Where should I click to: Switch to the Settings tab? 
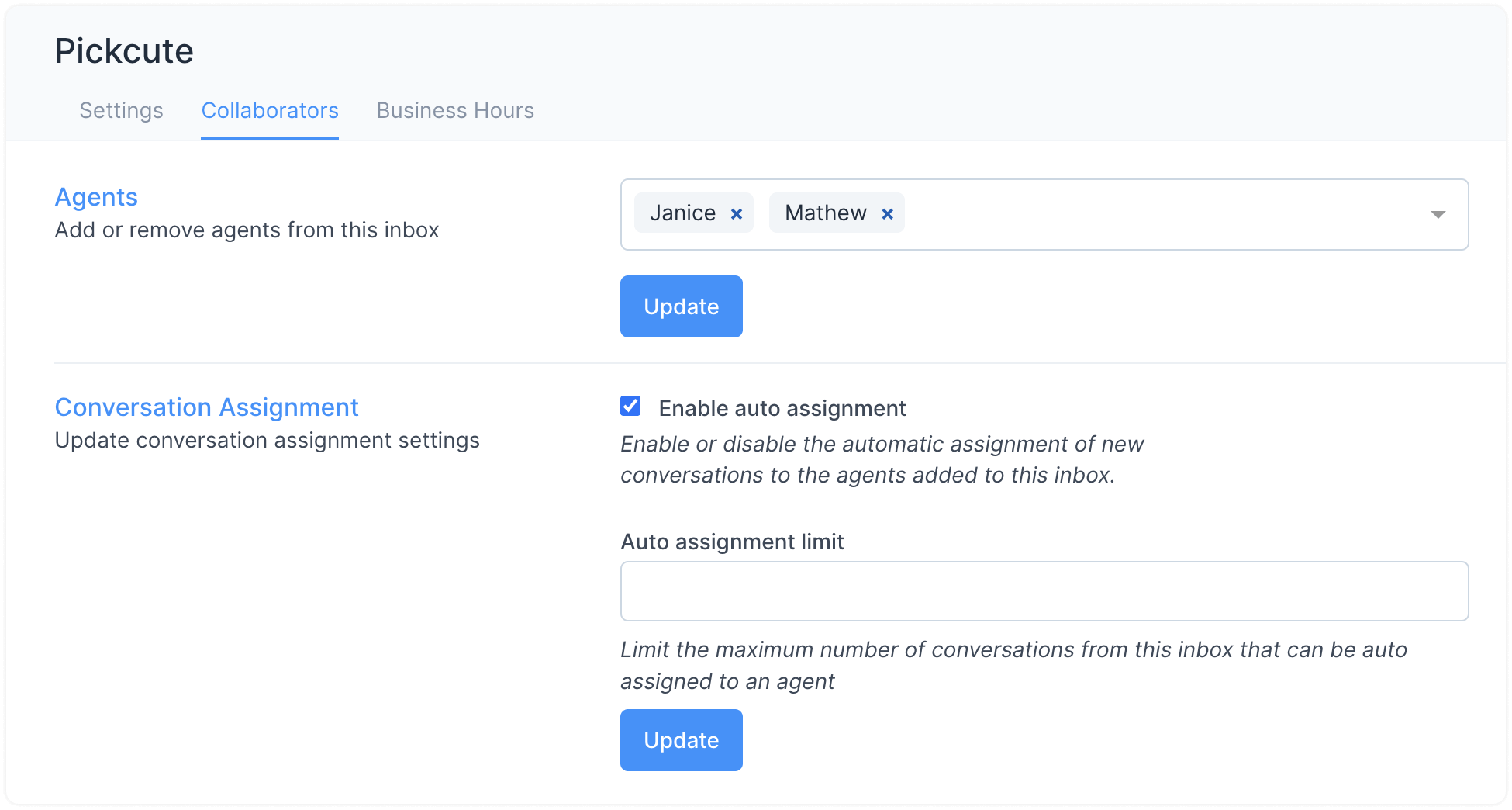(121, 111)
